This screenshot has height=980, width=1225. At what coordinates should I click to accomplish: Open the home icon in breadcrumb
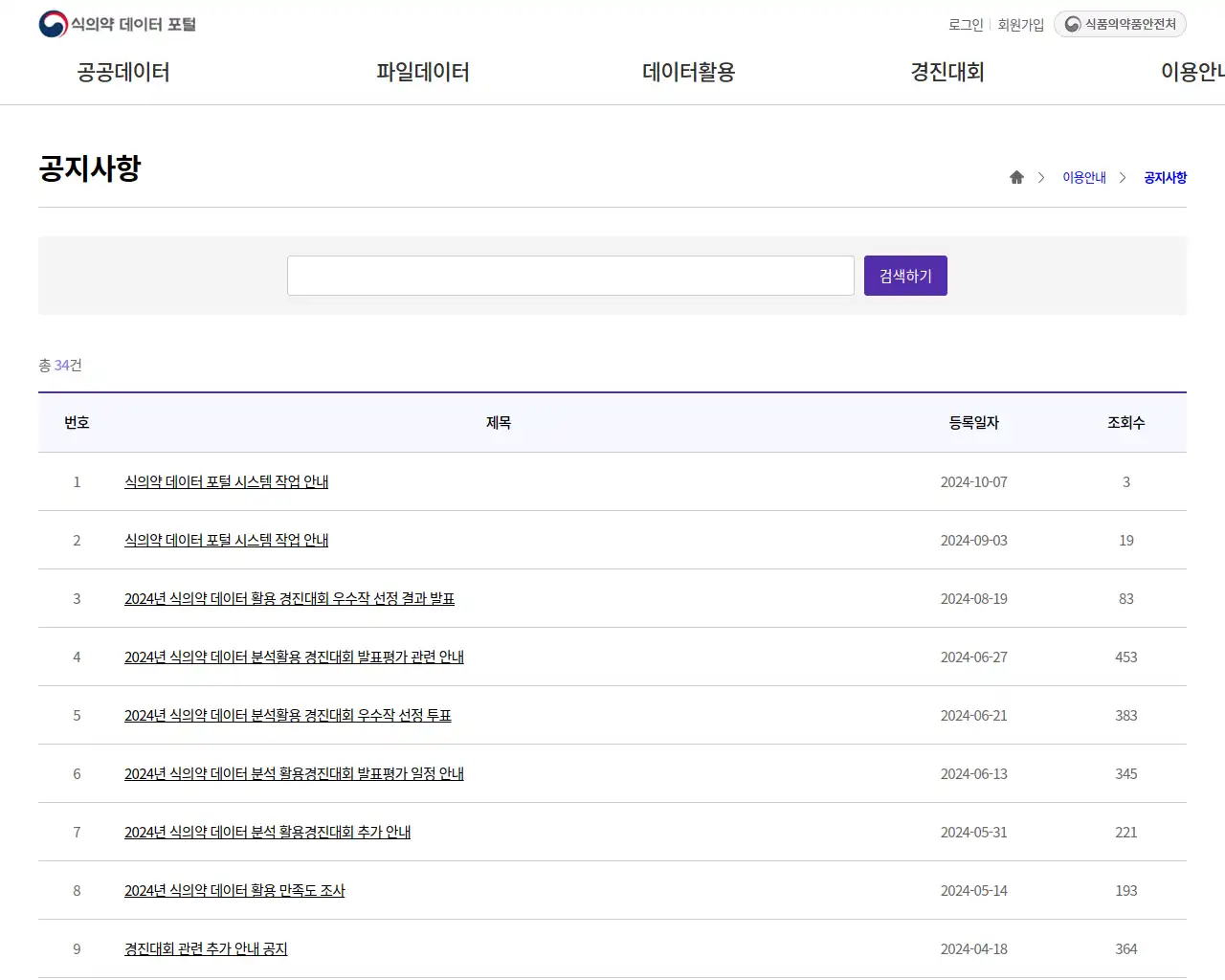pos(1016,177)
